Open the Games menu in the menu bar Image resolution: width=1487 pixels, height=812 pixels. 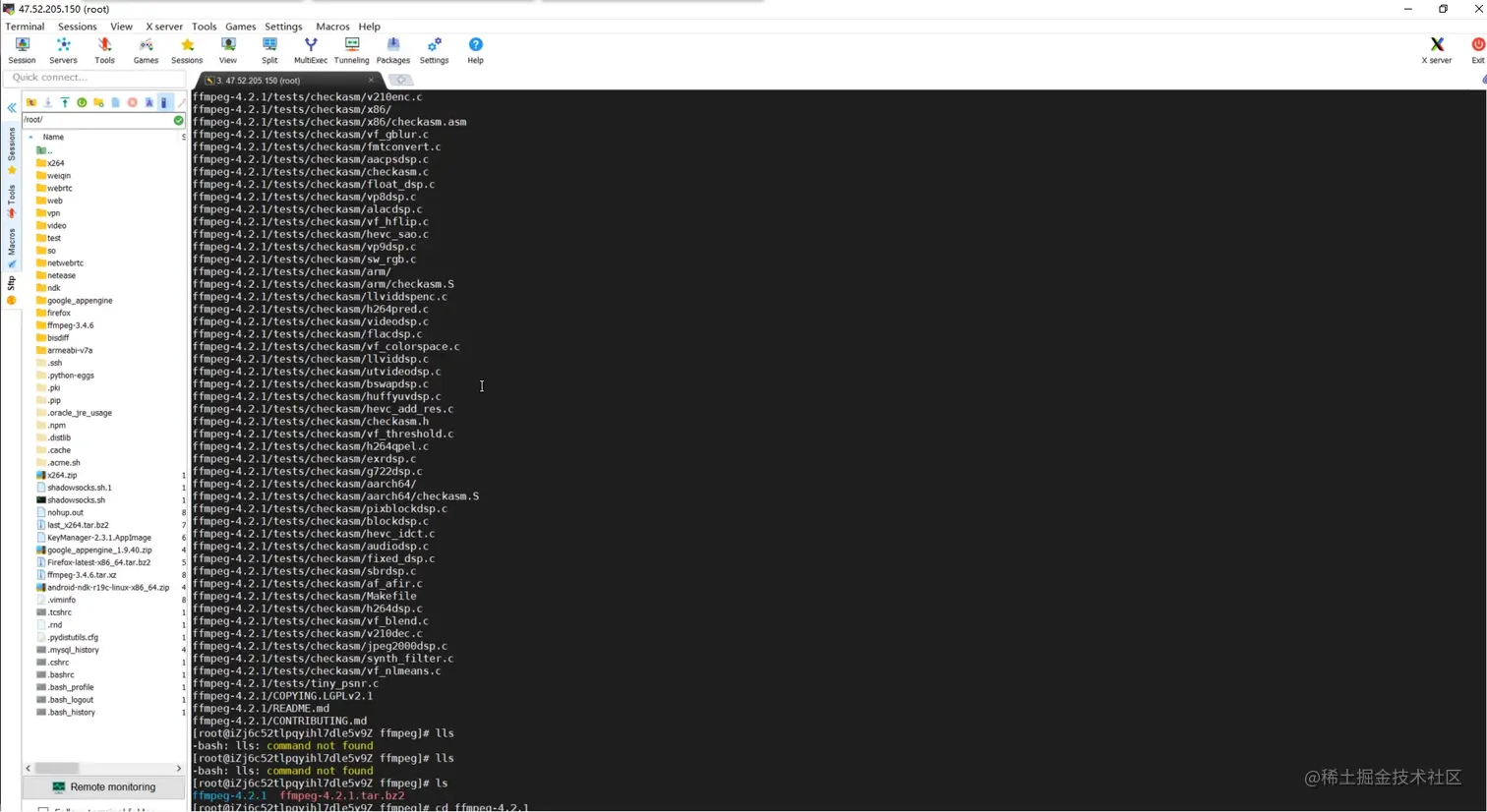click(240, 27)
